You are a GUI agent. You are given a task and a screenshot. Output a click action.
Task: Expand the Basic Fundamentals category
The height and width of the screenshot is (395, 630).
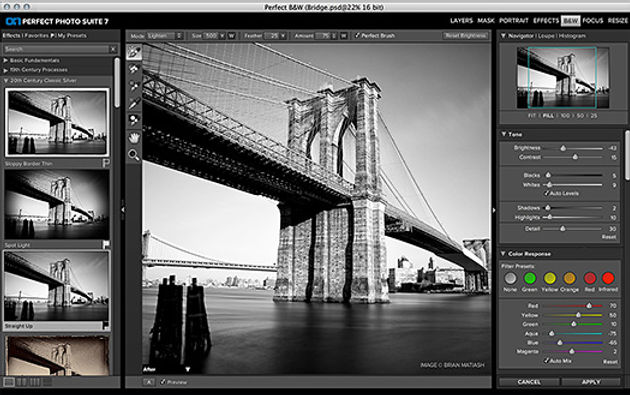(6, 60)
